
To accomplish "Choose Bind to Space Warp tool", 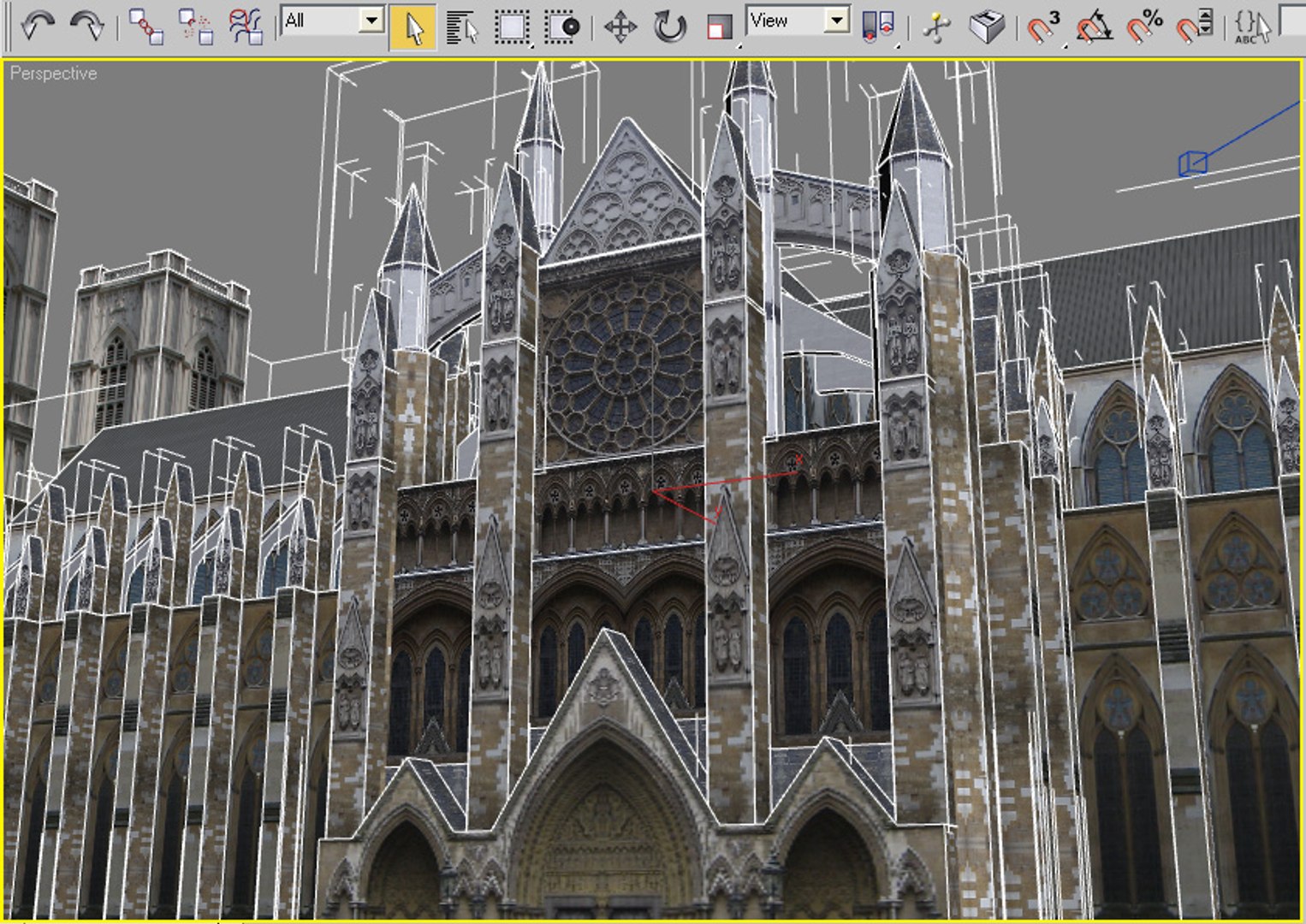I will (246, 27).
